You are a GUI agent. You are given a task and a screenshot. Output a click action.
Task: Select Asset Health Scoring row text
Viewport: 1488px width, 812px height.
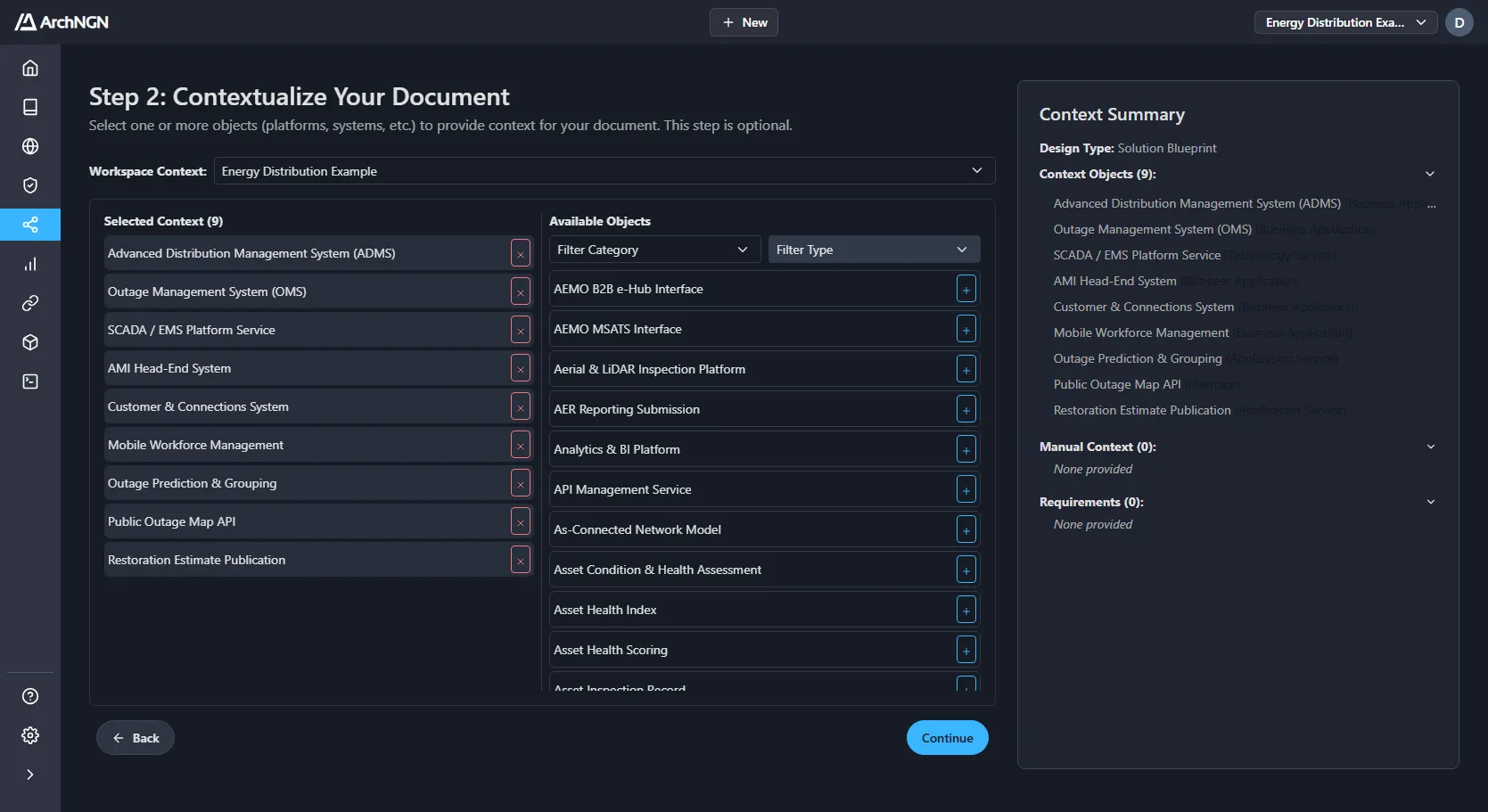coord(611,650)
